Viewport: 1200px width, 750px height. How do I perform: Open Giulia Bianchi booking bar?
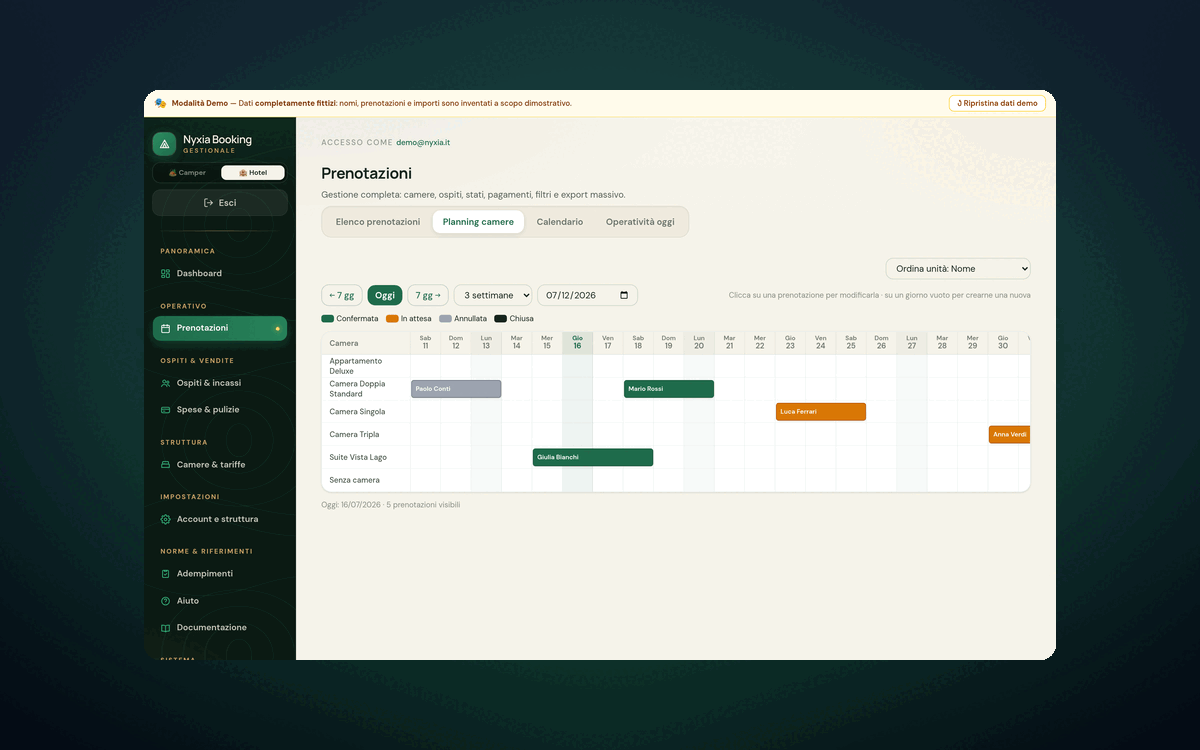coord(593,457)
